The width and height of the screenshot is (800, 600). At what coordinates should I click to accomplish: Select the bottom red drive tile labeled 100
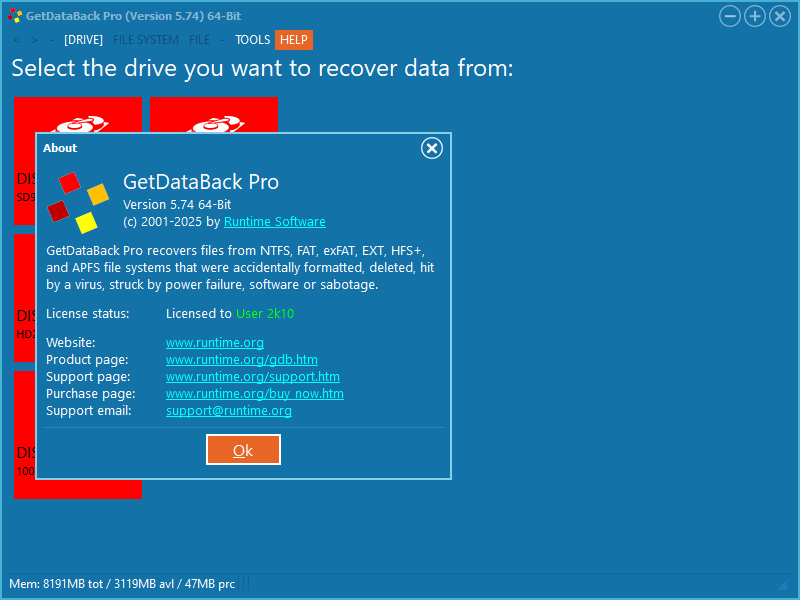(x=78, y=489)
